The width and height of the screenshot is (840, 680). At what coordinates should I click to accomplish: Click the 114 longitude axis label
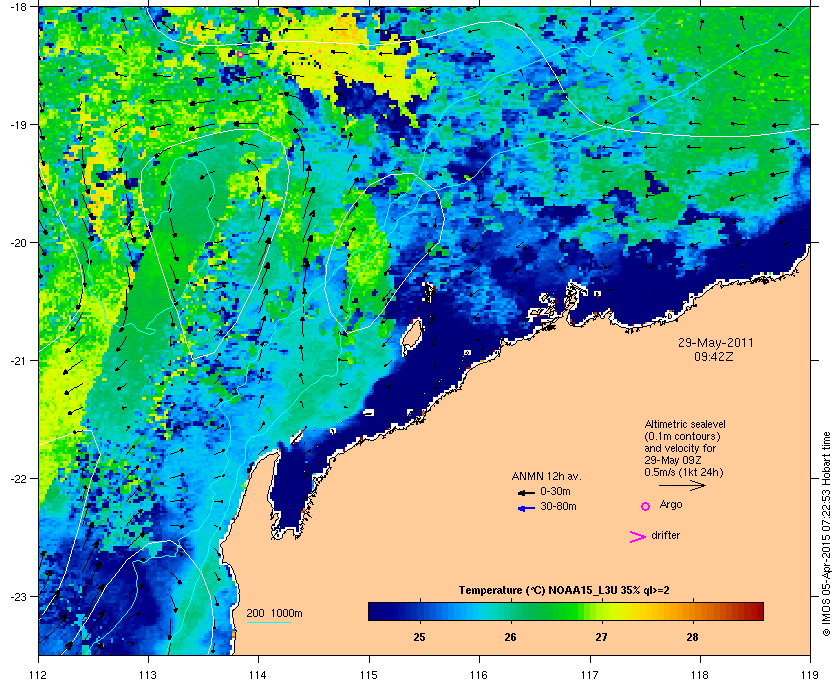[x=259, y=674]
